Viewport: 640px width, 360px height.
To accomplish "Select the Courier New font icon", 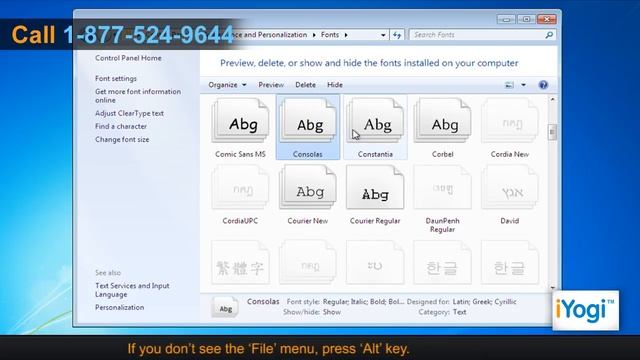I will tap(308, 187).
